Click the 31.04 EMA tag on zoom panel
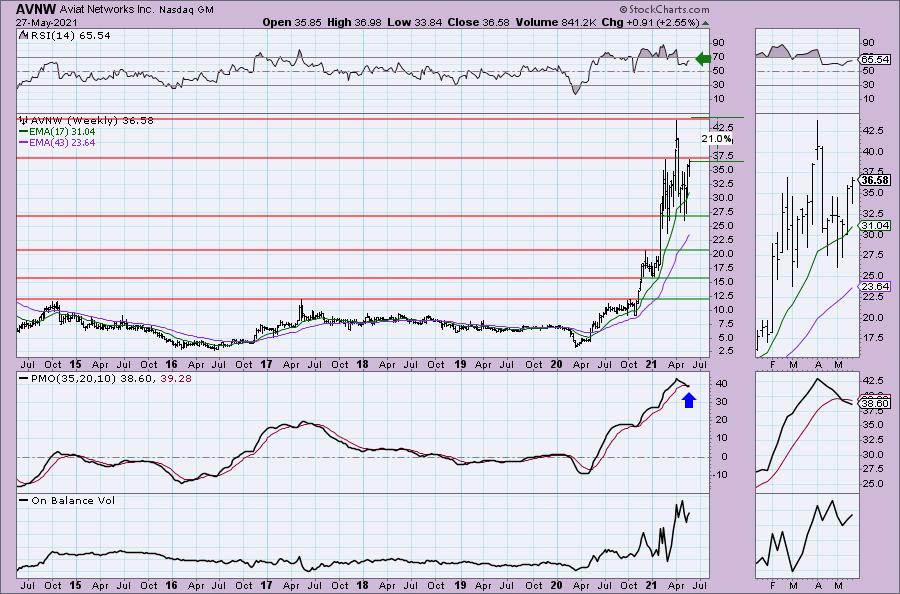The image size is (900, 594). (875, 226)
